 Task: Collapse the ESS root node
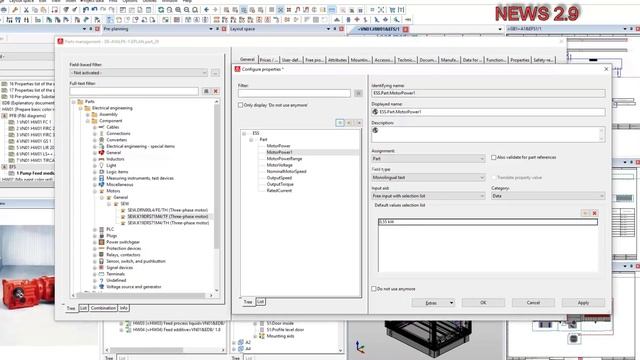(x=244, y=133)
